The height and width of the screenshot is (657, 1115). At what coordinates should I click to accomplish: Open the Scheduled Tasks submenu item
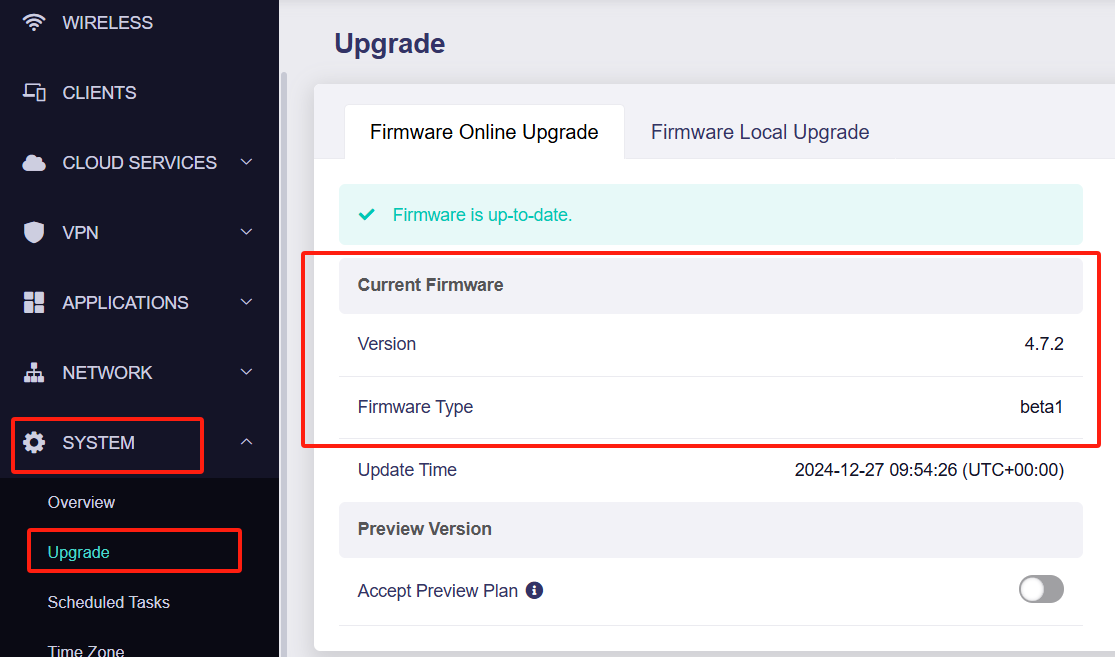109,603
